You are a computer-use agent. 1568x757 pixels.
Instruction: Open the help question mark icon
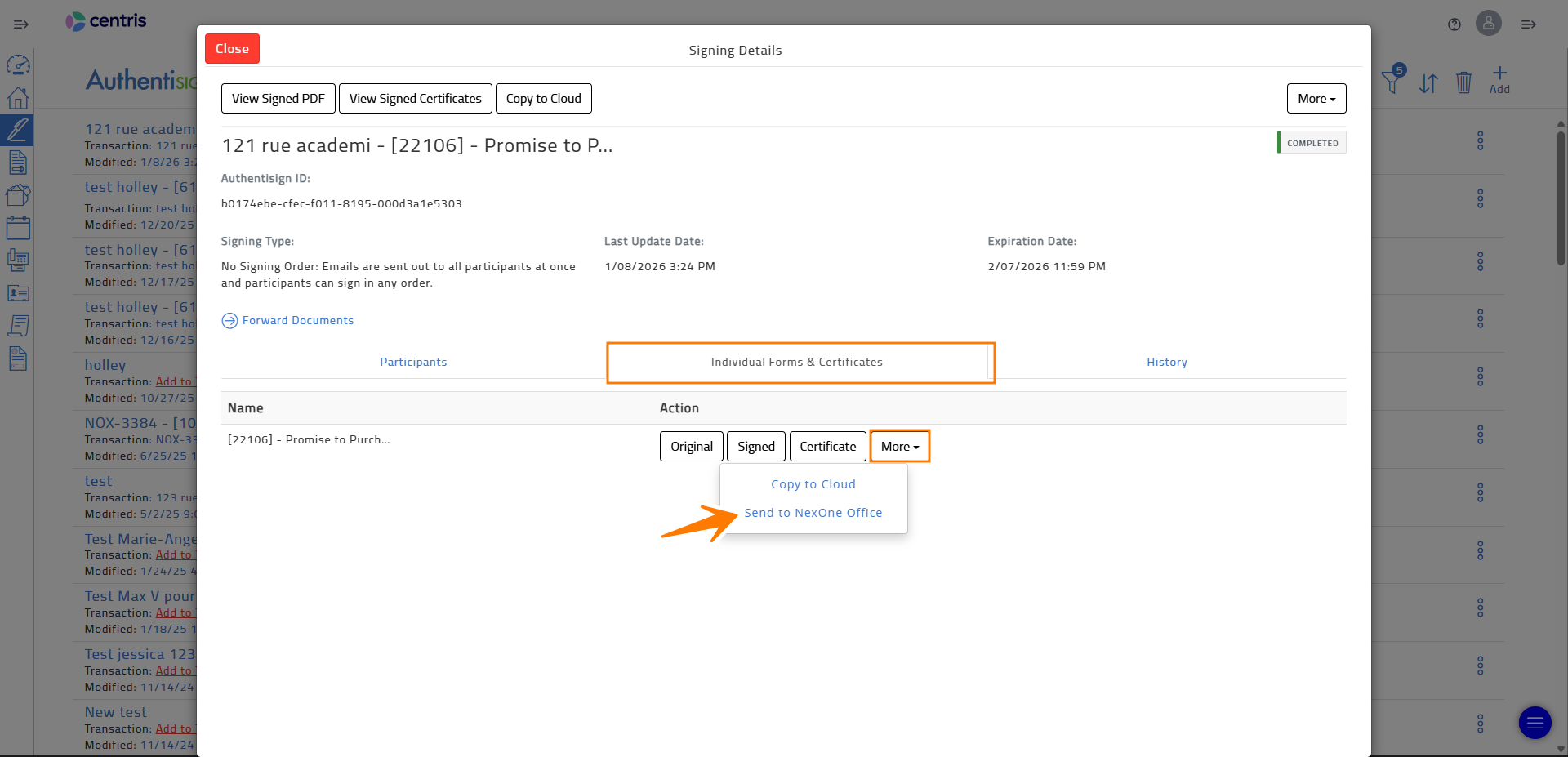pyautogui.click(x=1454, y=24)
